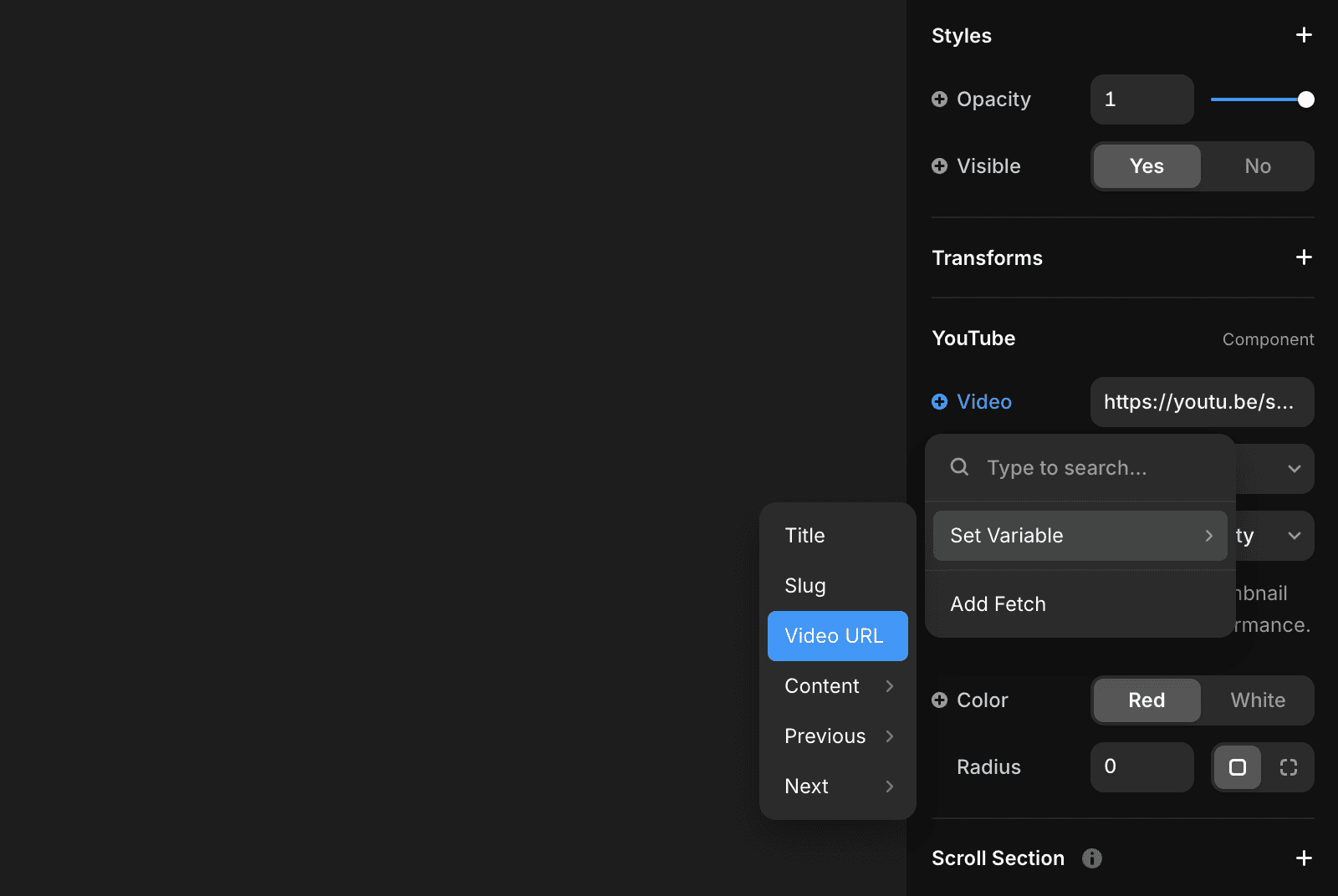The width and height of the screenshot is (1338, 896).
Task: Toggle the uniform radius square option
Action: point(1238,767)
